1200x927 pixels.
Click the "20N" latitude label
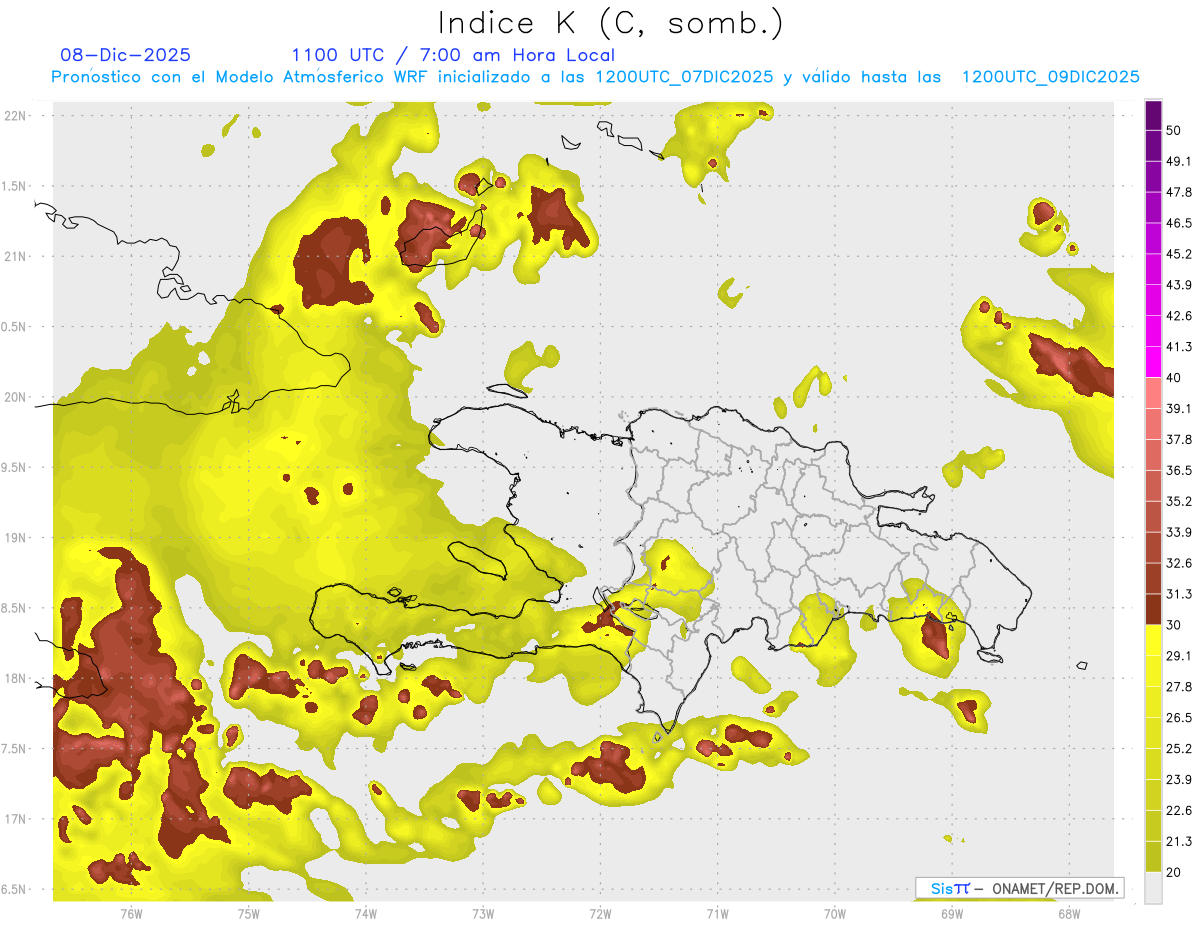(15, 397)
